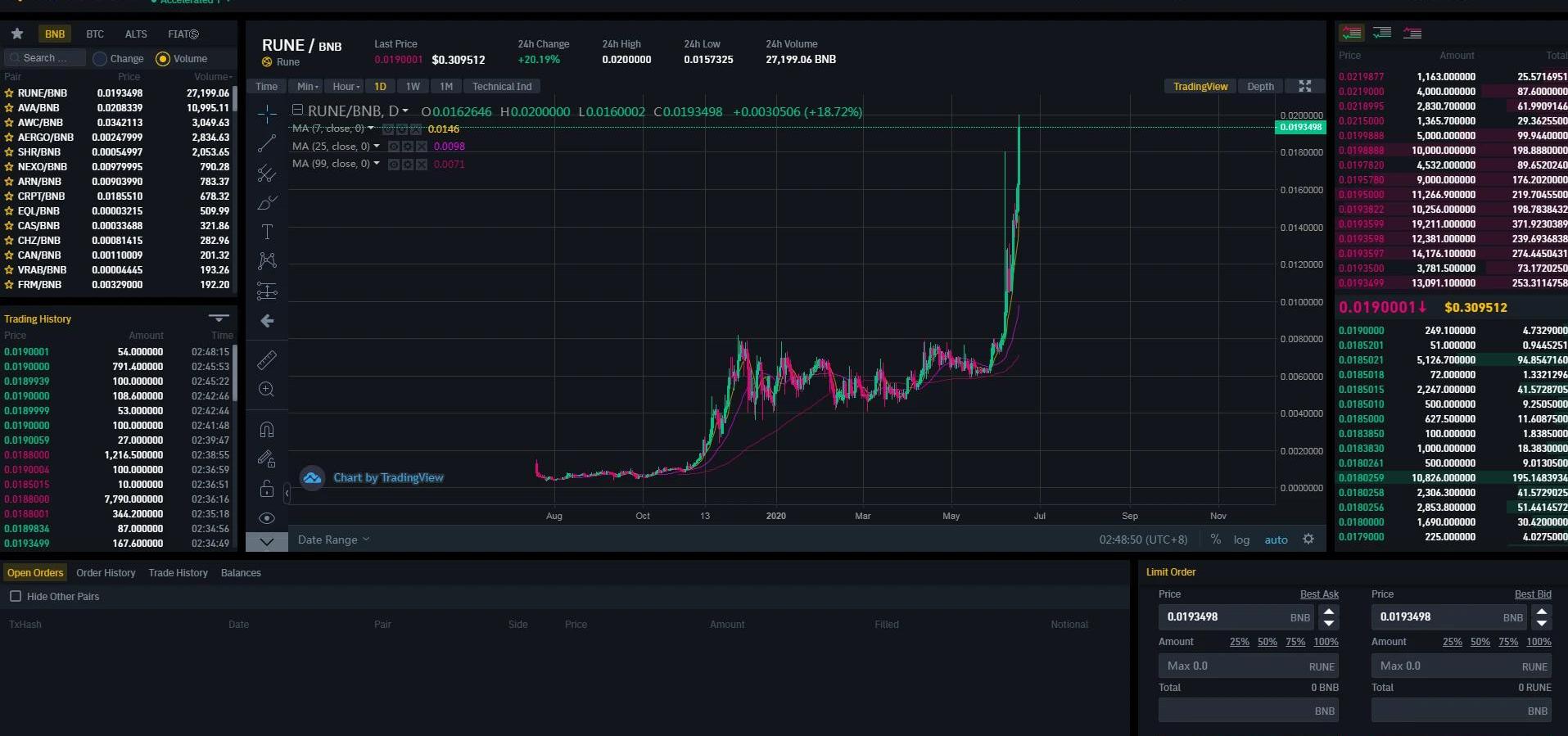Choose the text annotation tool

coord(267,232)
